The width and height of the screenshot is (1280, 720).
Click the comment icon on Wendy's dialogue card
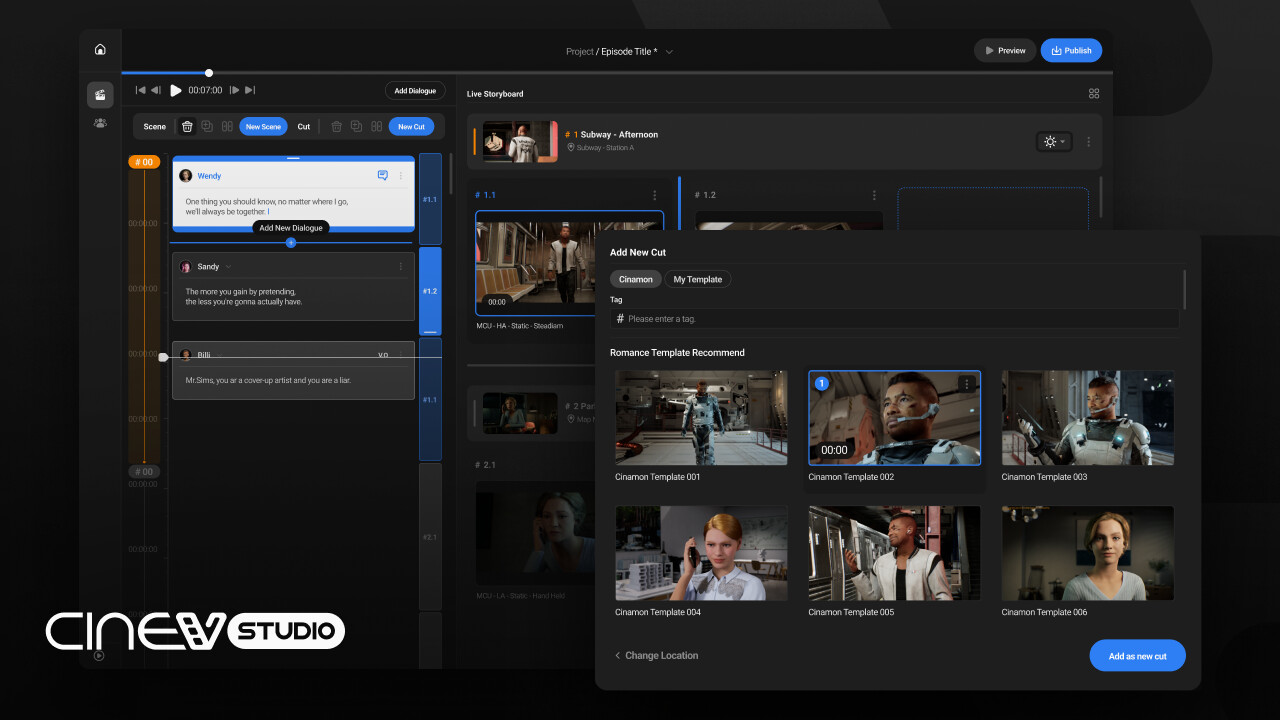(383, 175)
